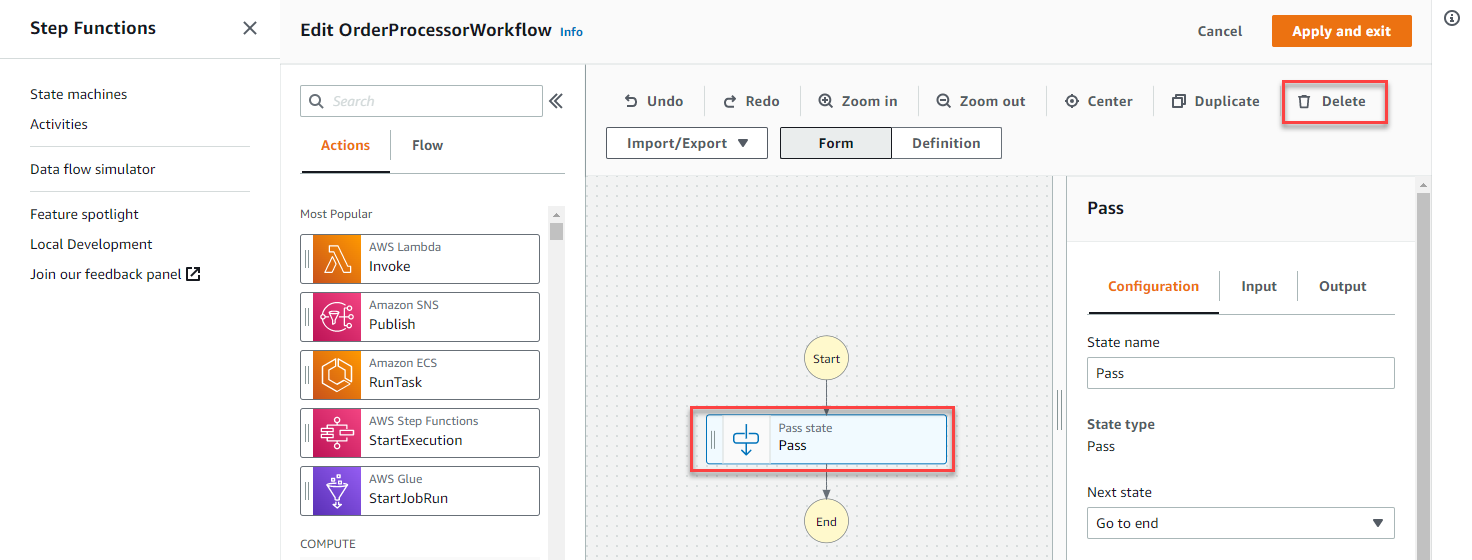Click the Delete trash toolbar button

1334,101
